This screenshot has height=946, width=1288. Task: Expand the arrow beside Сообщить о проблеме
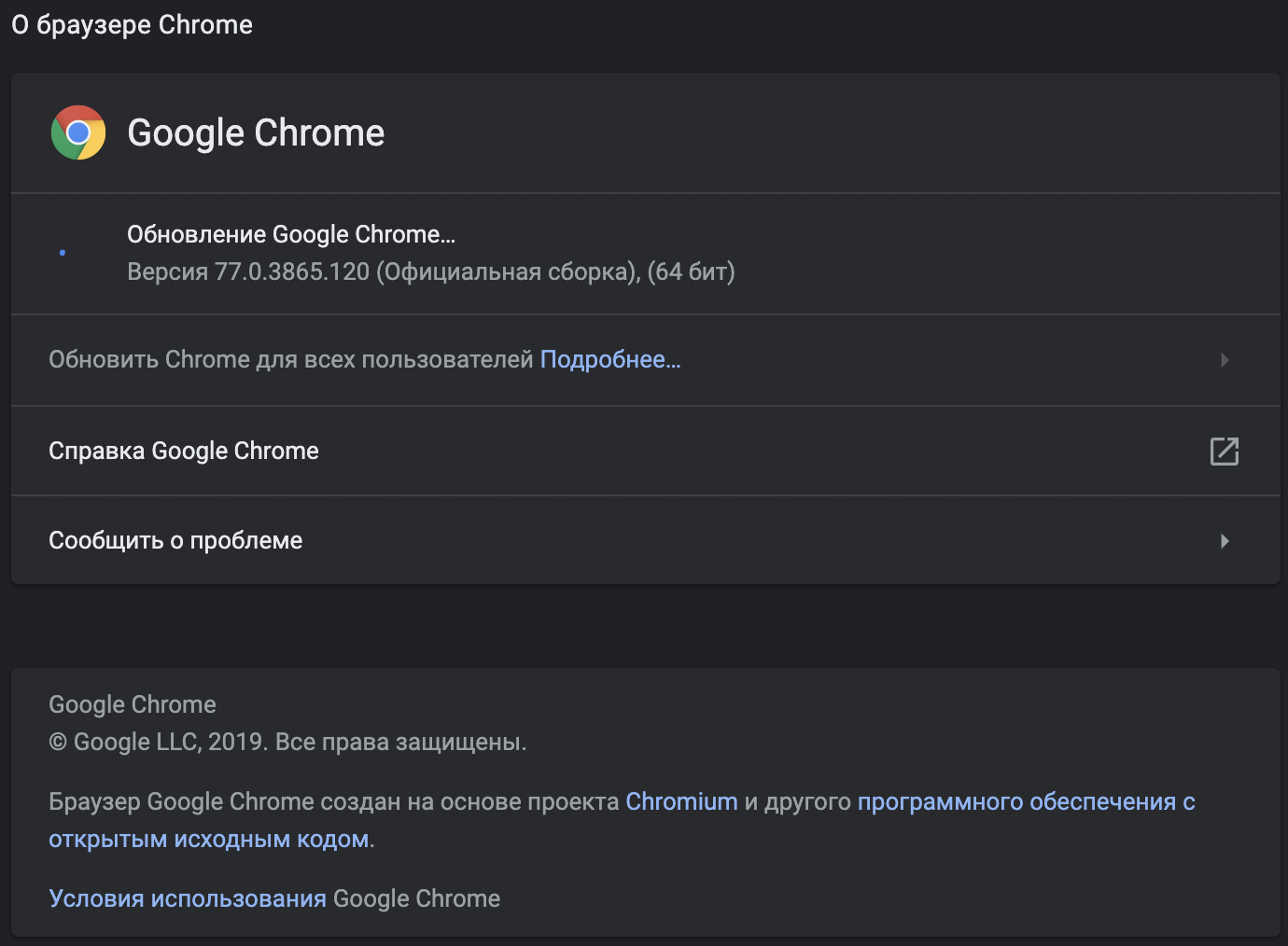tap(1225, 541)
